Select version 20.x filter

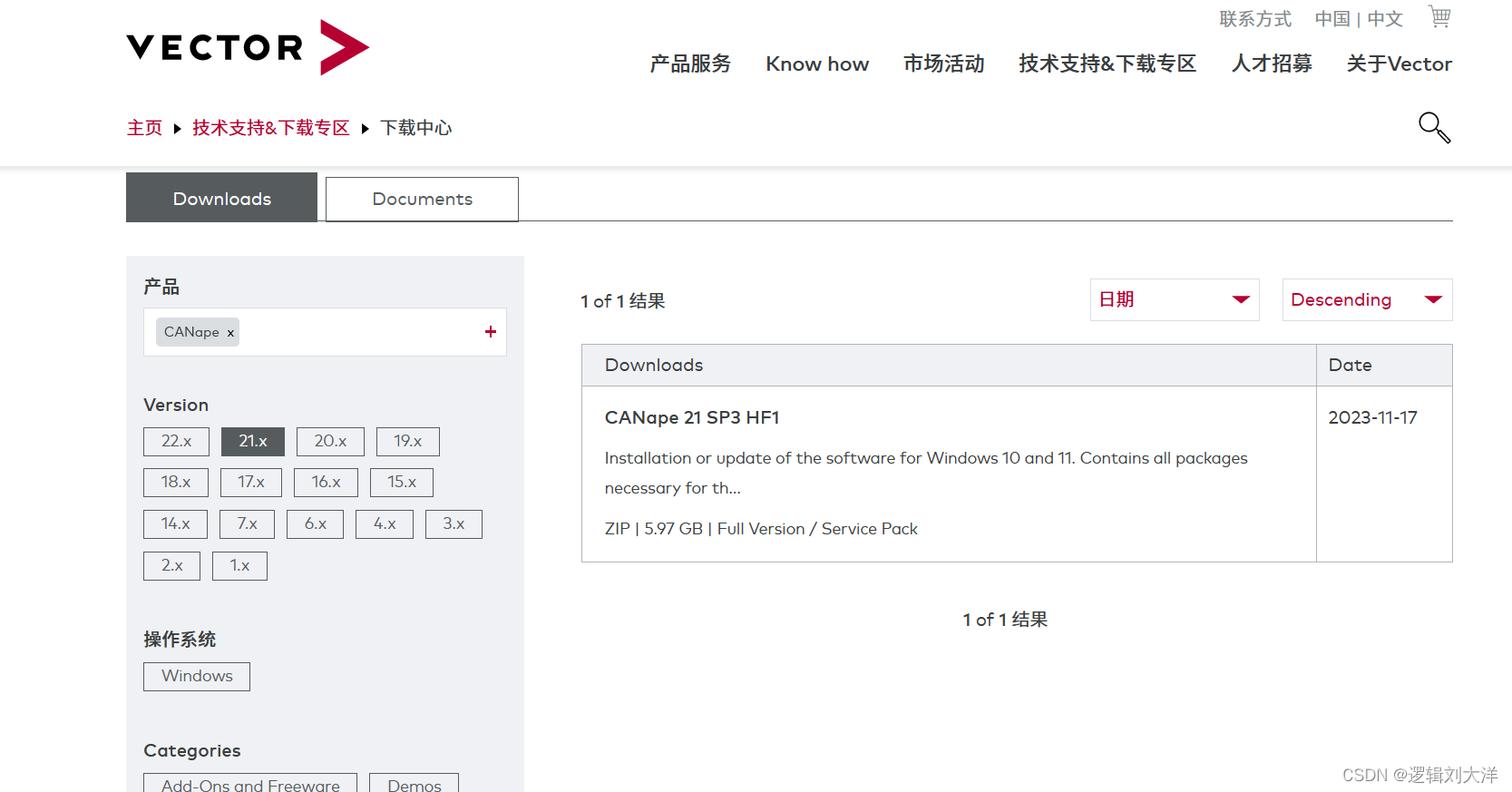[330, 442]
